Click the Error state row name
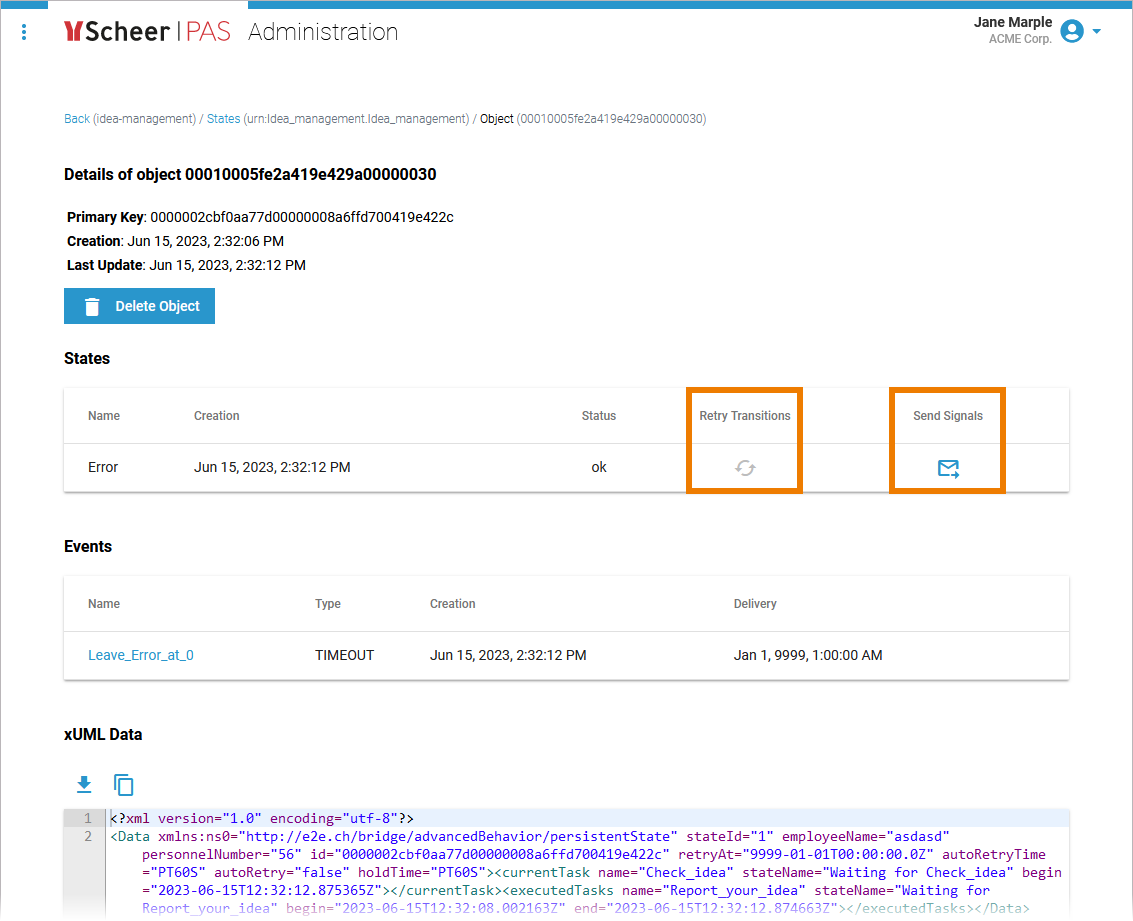 (x=103, y=467)
